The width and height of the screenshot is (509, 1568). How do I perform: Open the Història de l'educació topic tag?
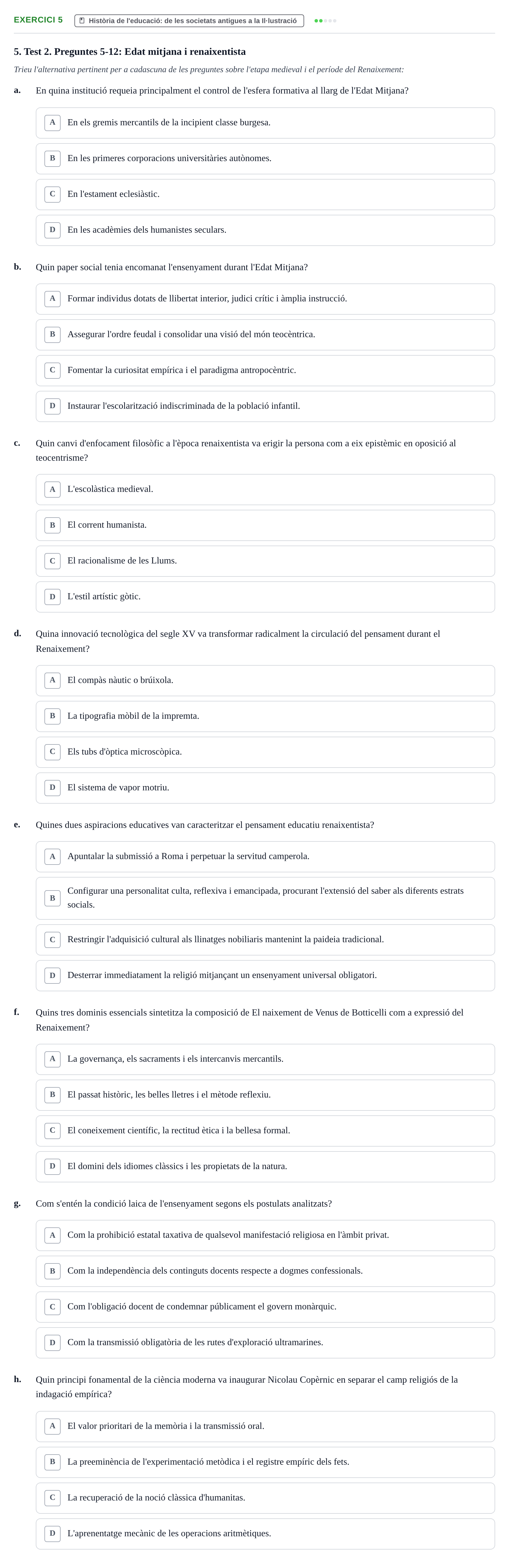pos(189,21)
